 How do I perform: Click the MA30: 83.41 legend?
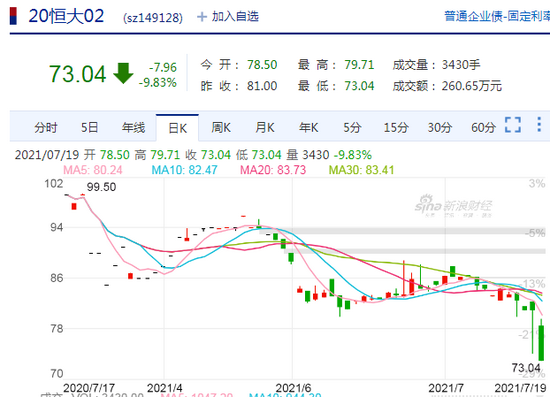(361, 170)
